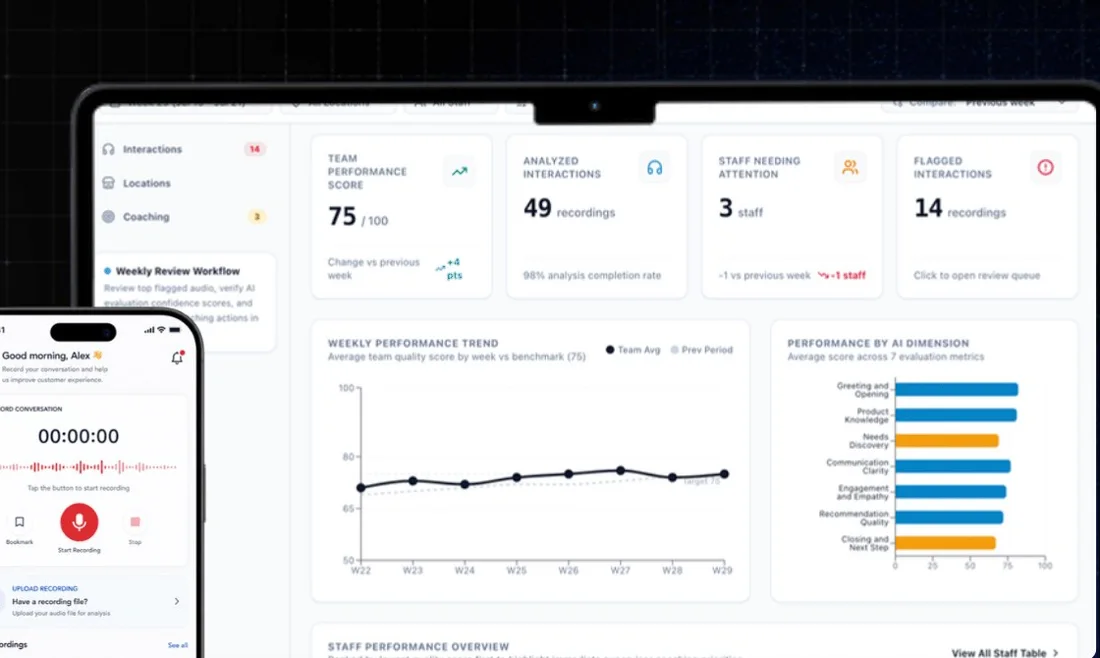Click the phone status bar Wi-Fi icon

(161, 330)
